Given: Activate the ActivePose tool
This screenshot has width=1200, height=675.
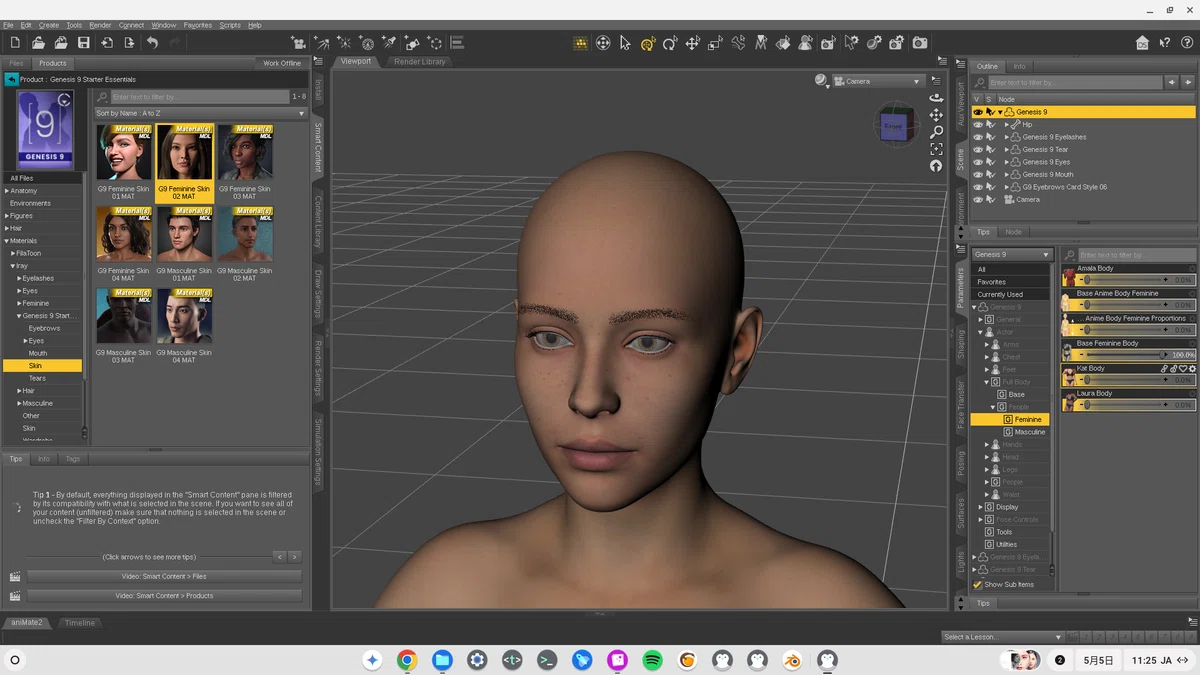Looking at the screenshot, I should click(738, 43).
